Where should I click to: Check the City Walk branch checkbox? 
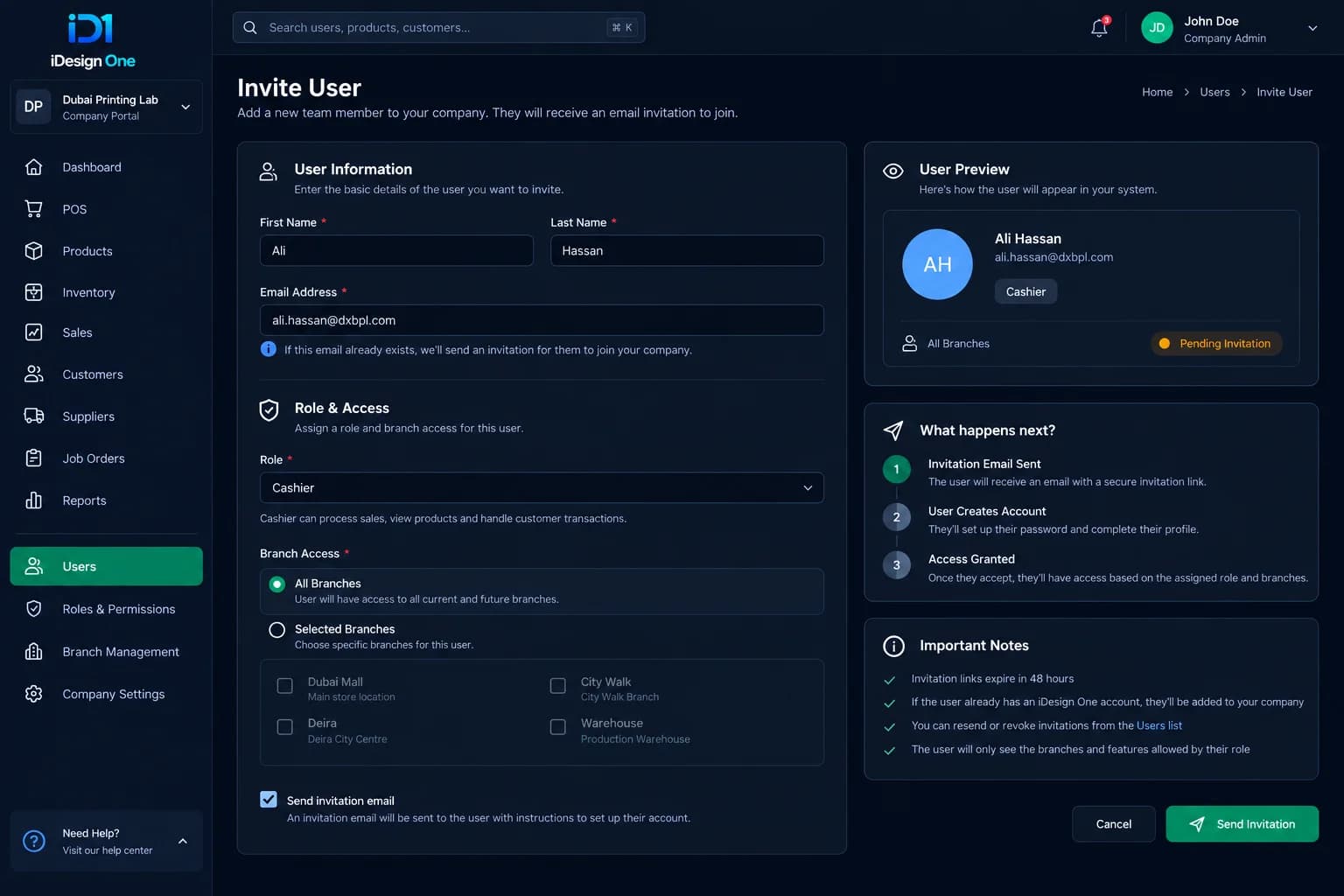point(557,686)
